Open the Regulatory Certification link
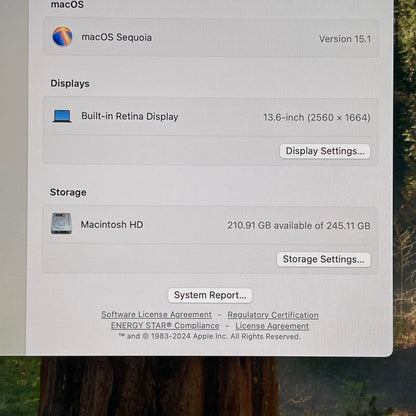 (x=273, y=315)
